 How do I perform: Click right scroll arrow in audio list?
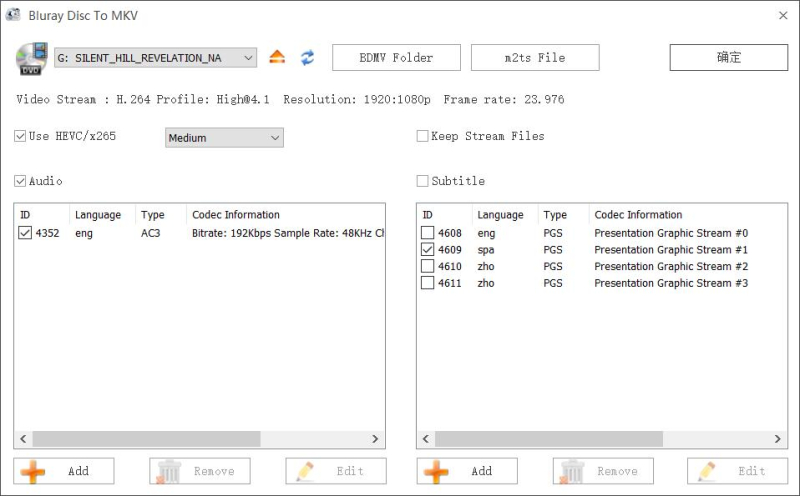coord(376,439)
